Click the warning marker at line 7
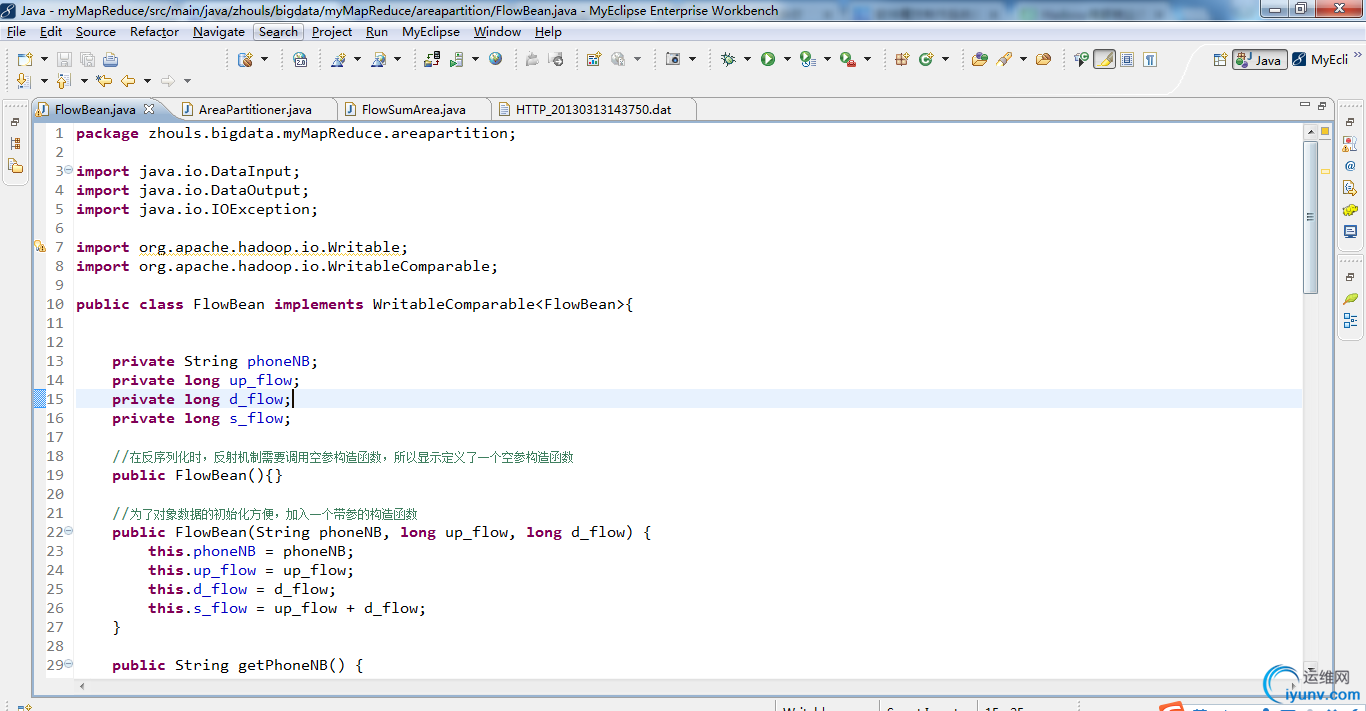This screenshot has height=711, width=1366. click(x=40, y=247)
